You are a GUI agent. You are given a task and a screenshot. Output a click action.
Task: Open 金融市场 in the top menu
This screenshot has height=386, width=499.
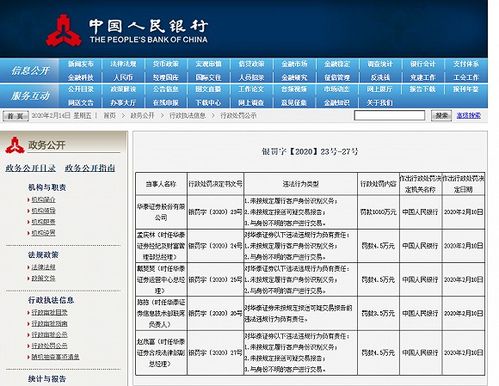(294, 64)
